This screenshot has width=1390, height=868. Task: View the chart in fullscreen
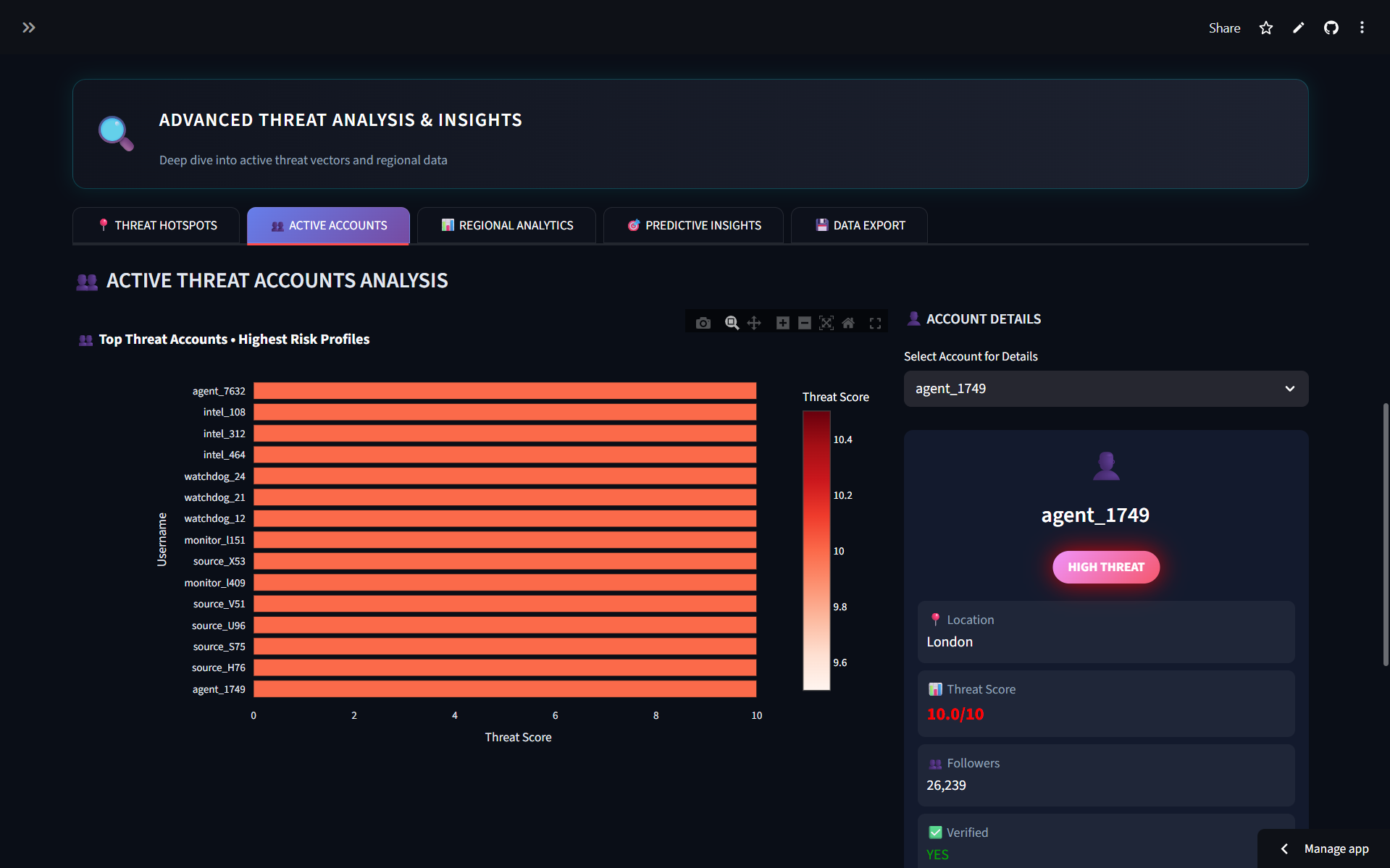pos(876,323)
